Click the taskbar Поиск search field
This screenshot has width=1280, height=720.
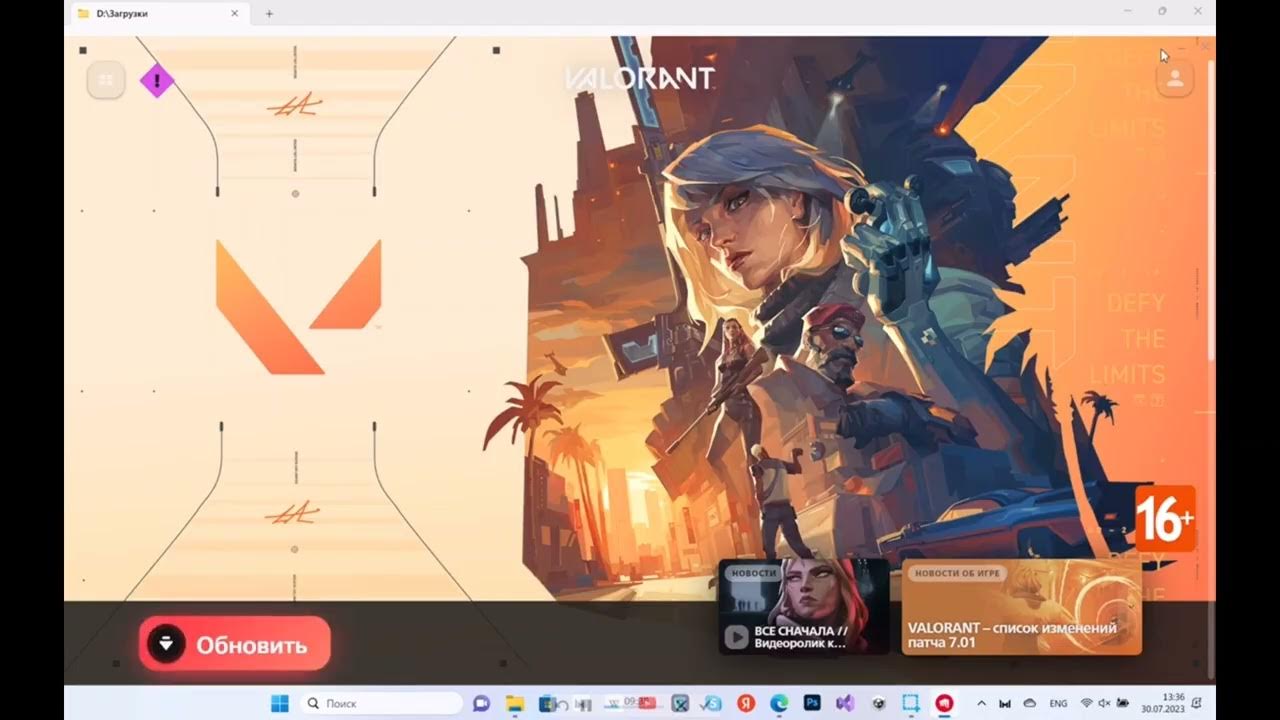click(x=380, y=703)
